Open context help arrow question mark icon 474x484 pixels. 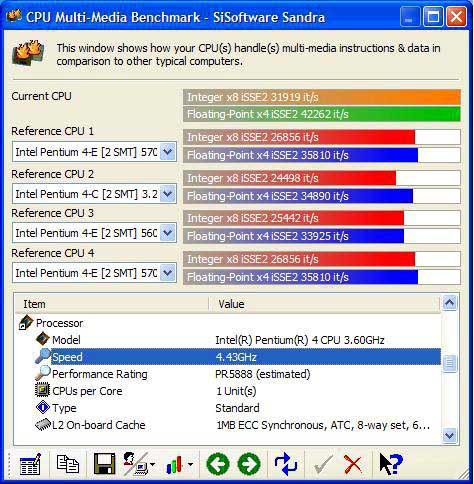point(391,464)
